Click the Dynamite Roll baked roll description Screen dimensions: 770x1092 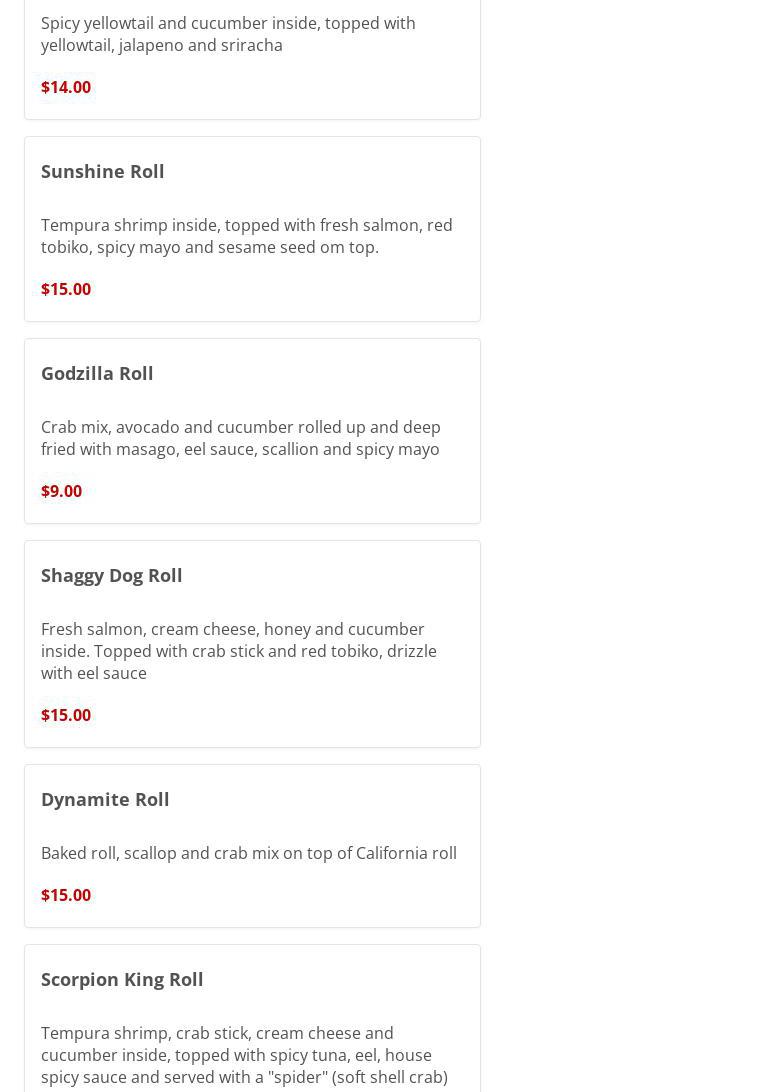point(248,853)
